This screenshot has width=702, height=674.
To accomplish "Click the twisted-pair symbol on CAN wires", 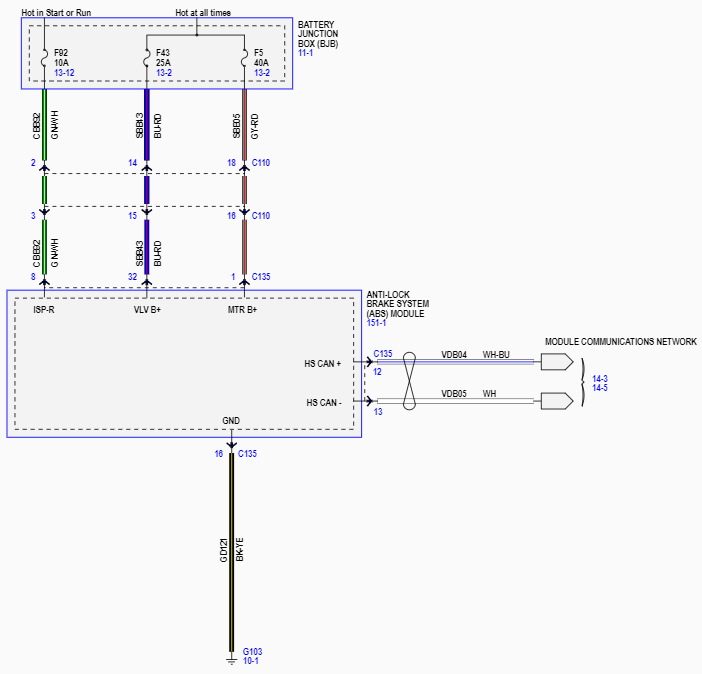I will point(407,381).
